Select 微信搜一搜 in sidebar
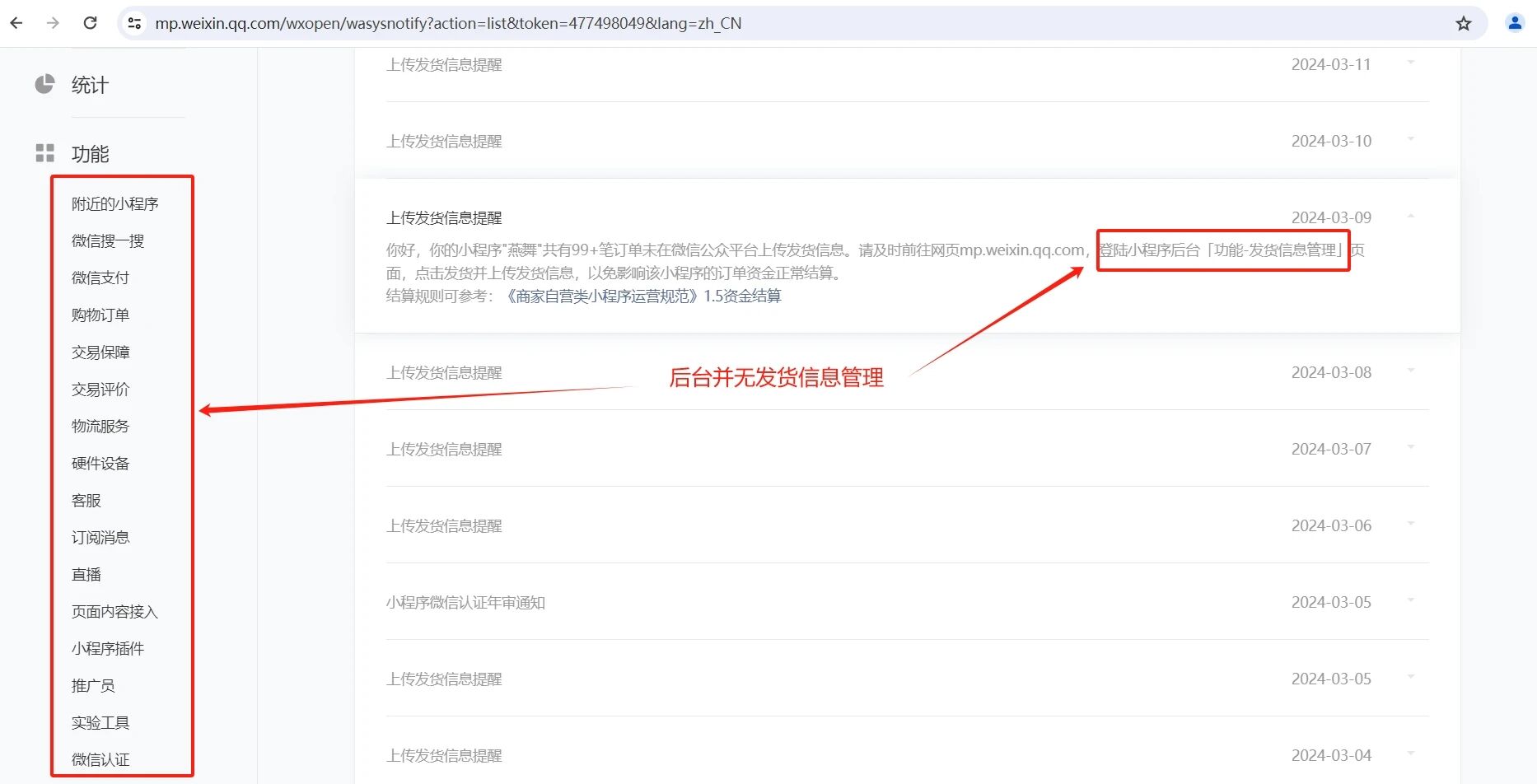This screenshot has width=1537, height=784. [108, 240]
